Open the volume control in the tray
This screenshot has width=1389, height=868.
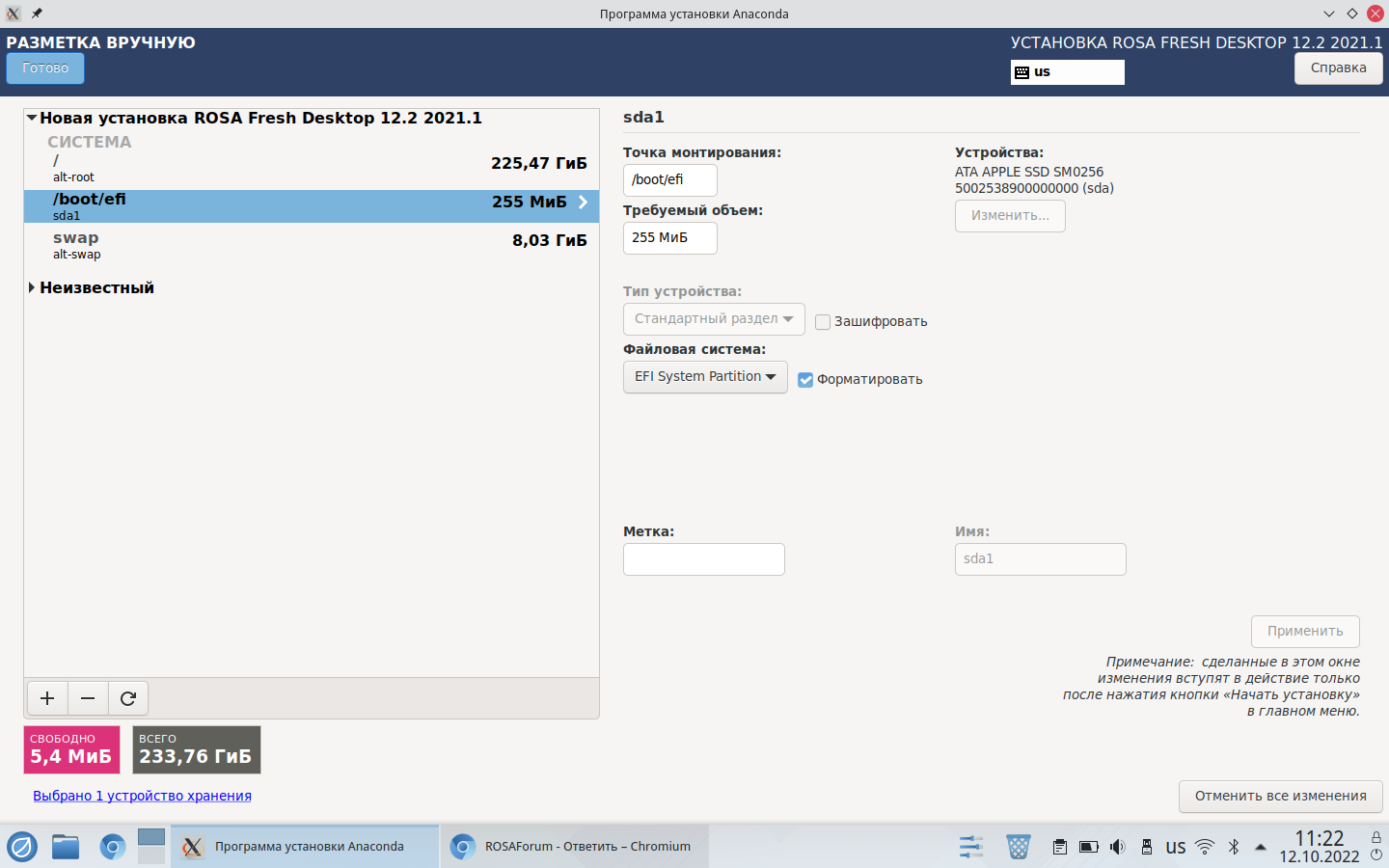(x=1117, y=847)
